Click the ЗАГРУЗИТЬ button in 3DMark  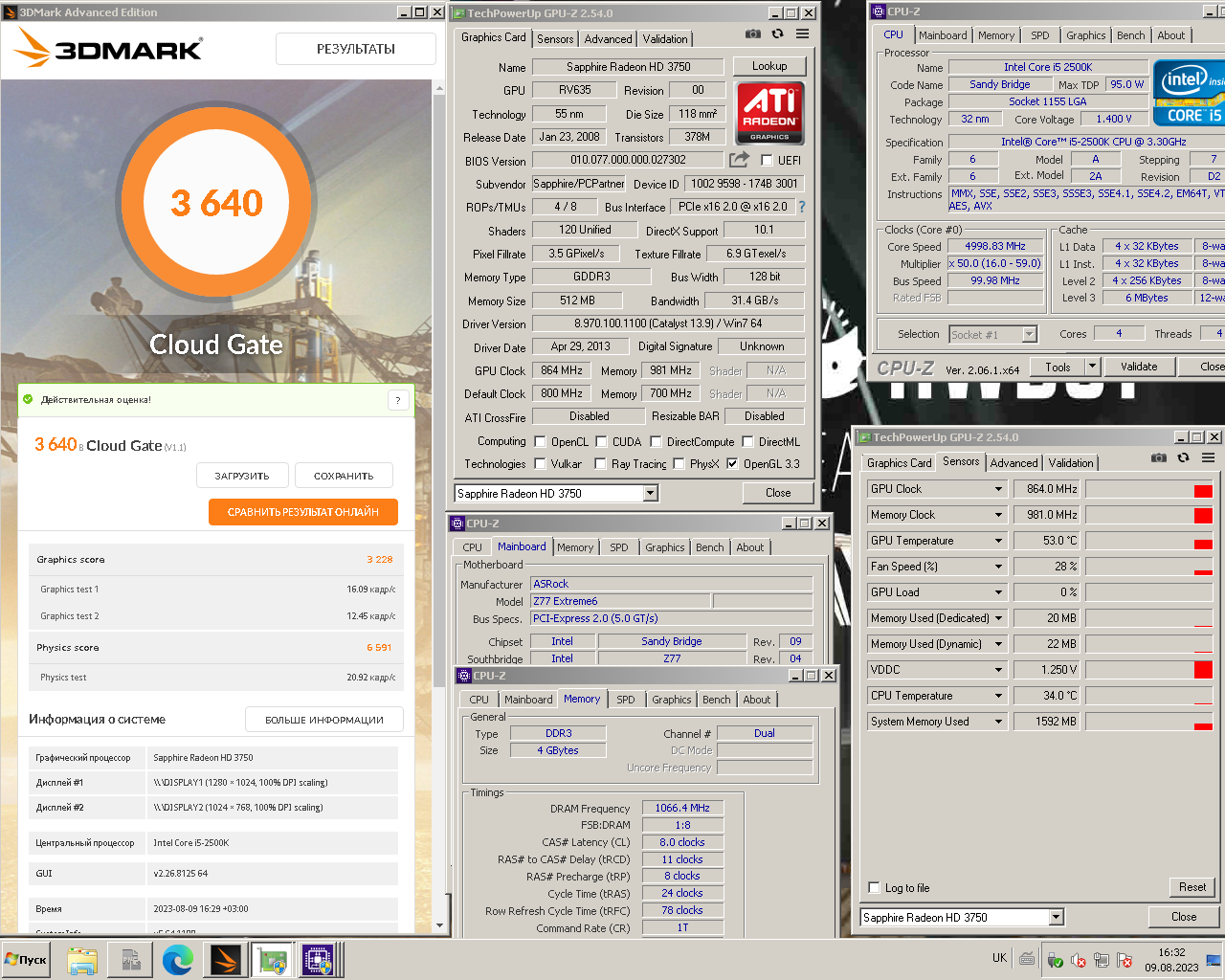coord(242,476)
